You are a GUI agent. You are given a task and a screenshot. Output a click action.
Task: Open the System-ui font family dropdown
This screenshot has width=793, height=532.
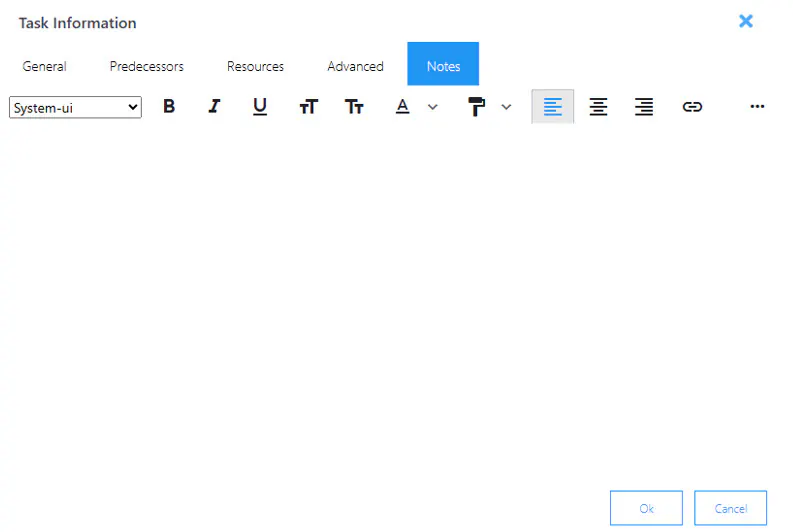click(75, 107)
